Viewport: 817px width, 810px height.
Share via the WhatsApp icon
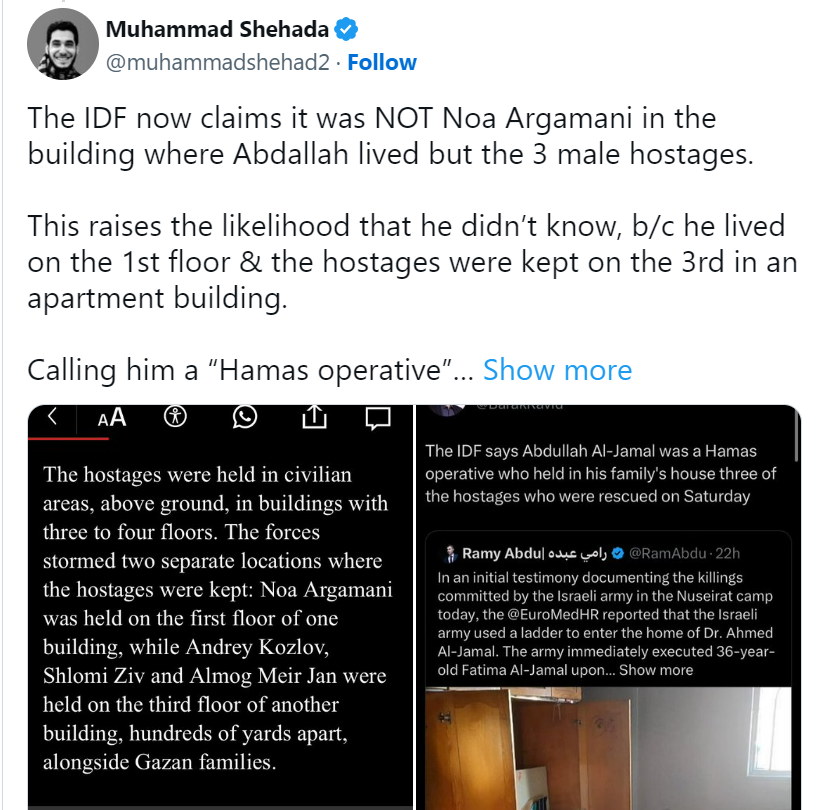tap(245, 417)
